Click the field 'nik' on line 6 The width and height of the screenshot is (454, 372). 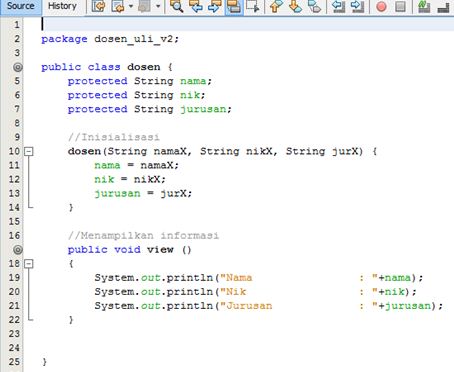(x=190, y=95)
